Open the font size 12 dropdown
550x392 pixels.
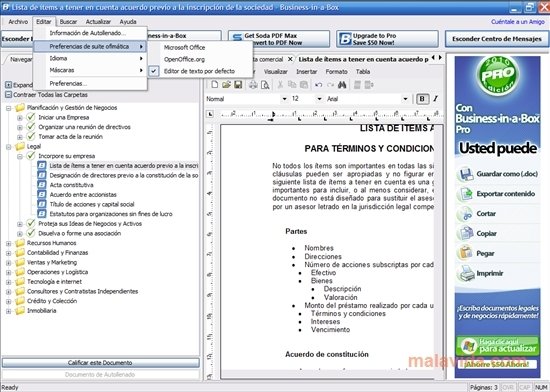click(319, 99)
